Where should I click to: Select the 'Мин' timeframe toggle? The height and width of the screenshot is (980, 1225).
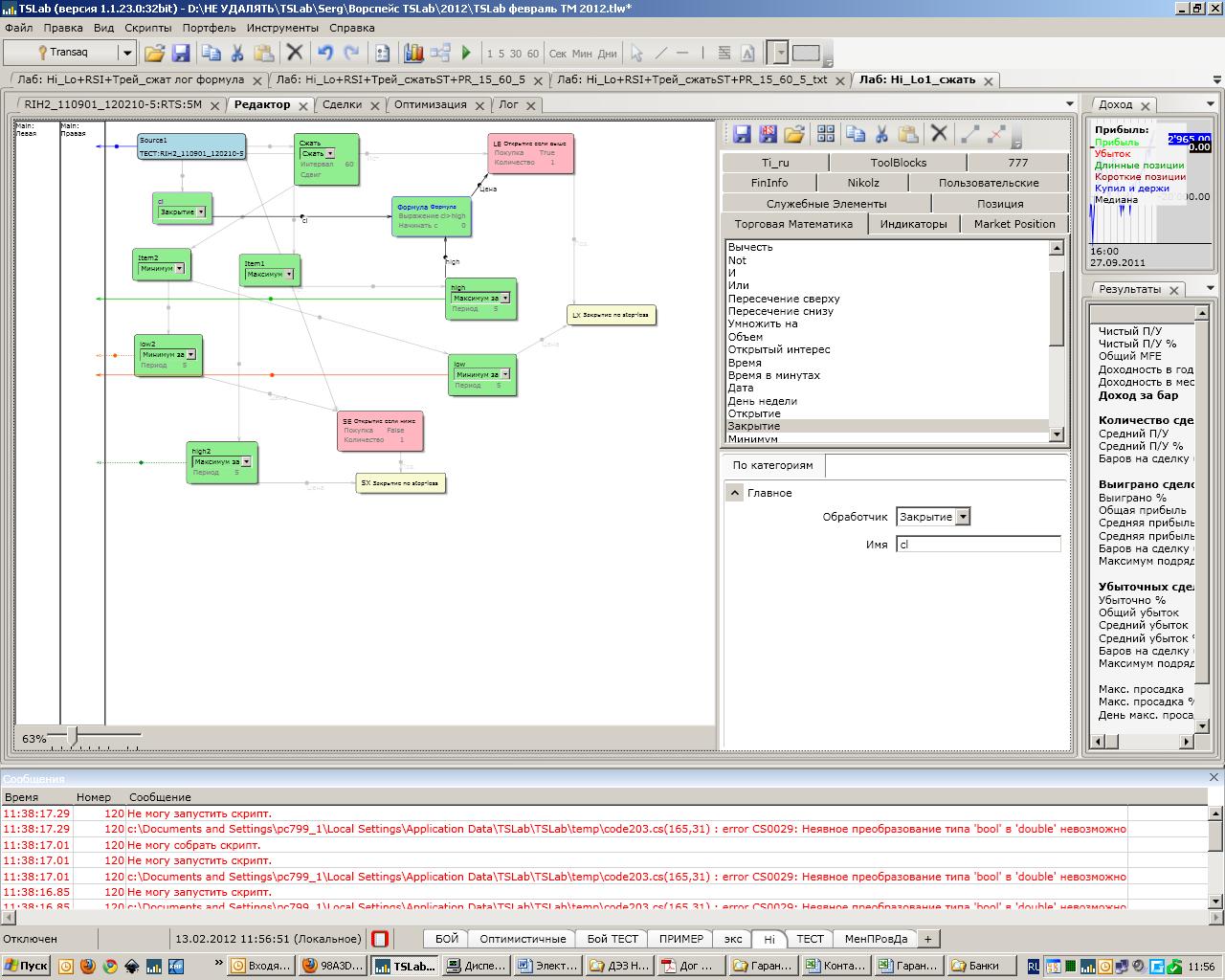coord(582,54)
